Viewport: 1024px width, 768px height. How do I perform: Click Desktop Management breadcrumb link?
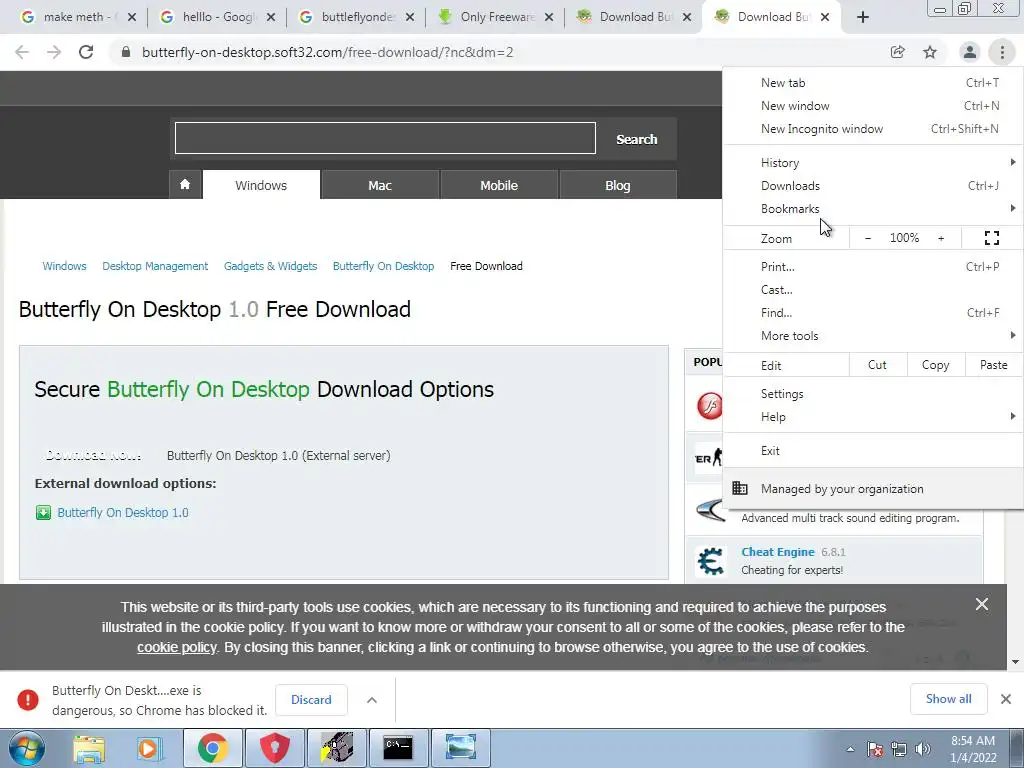coord(155,266)
